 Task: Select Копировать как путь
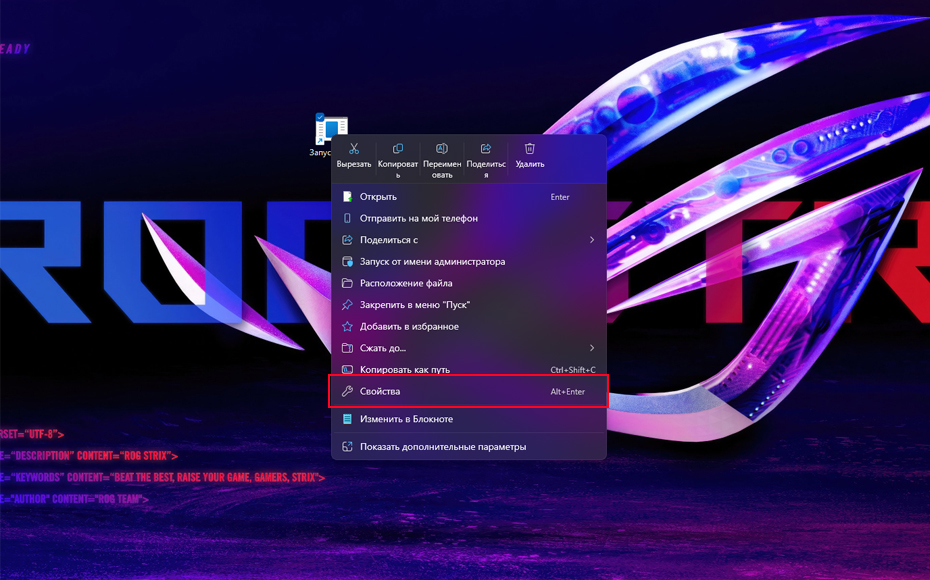coord(469,369)
